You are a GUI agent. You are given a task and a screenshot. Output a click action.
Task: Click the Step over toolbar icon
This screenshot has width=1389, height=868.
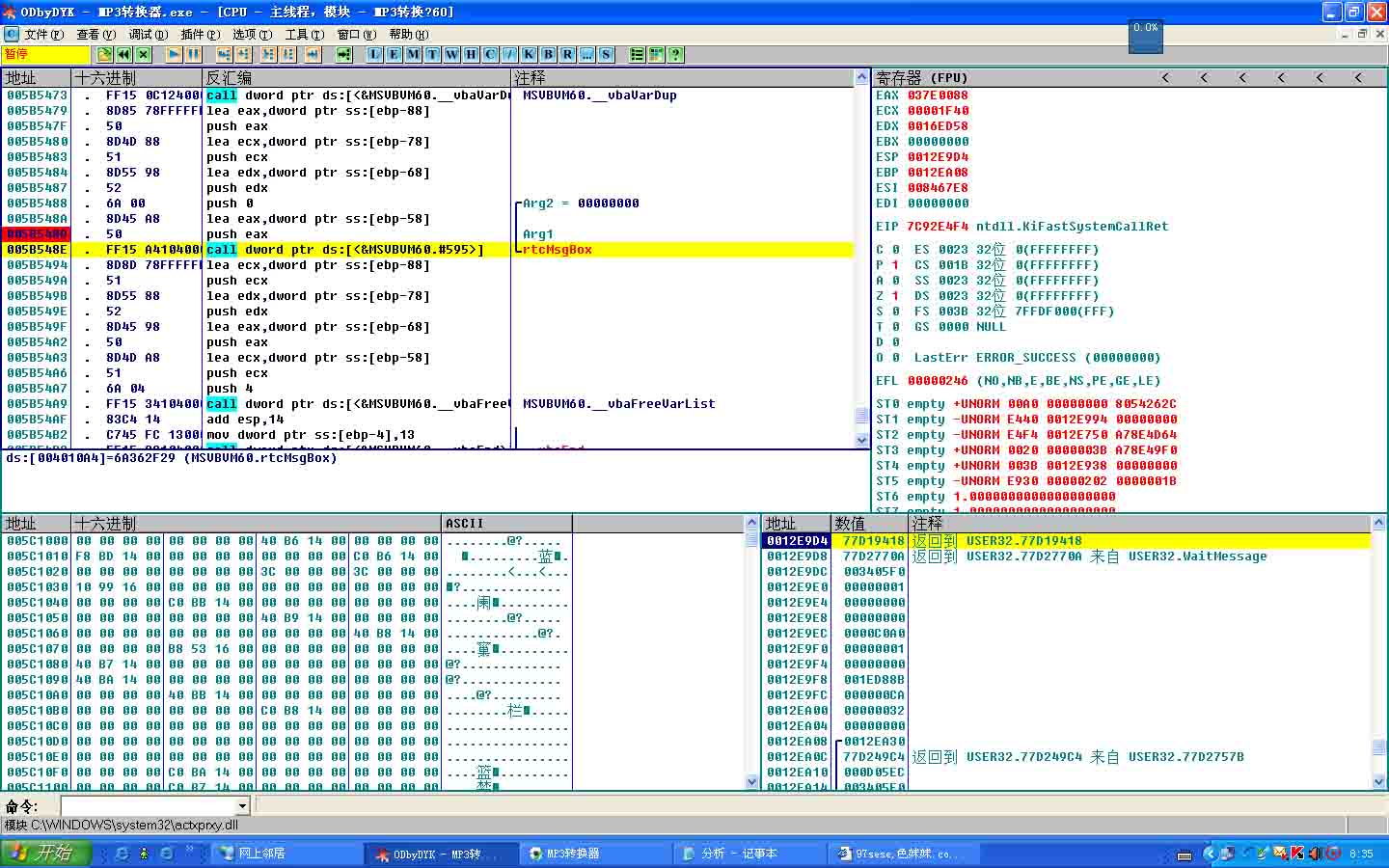pyautogui.click(x=244, y=55)
